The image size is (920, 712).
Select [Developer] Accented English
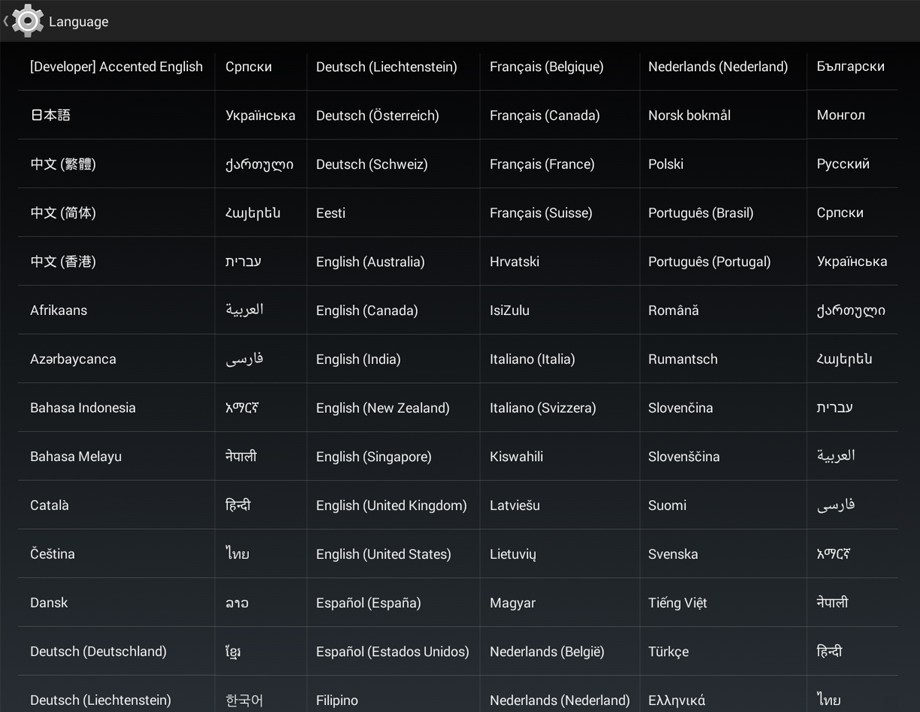point(116,67)
